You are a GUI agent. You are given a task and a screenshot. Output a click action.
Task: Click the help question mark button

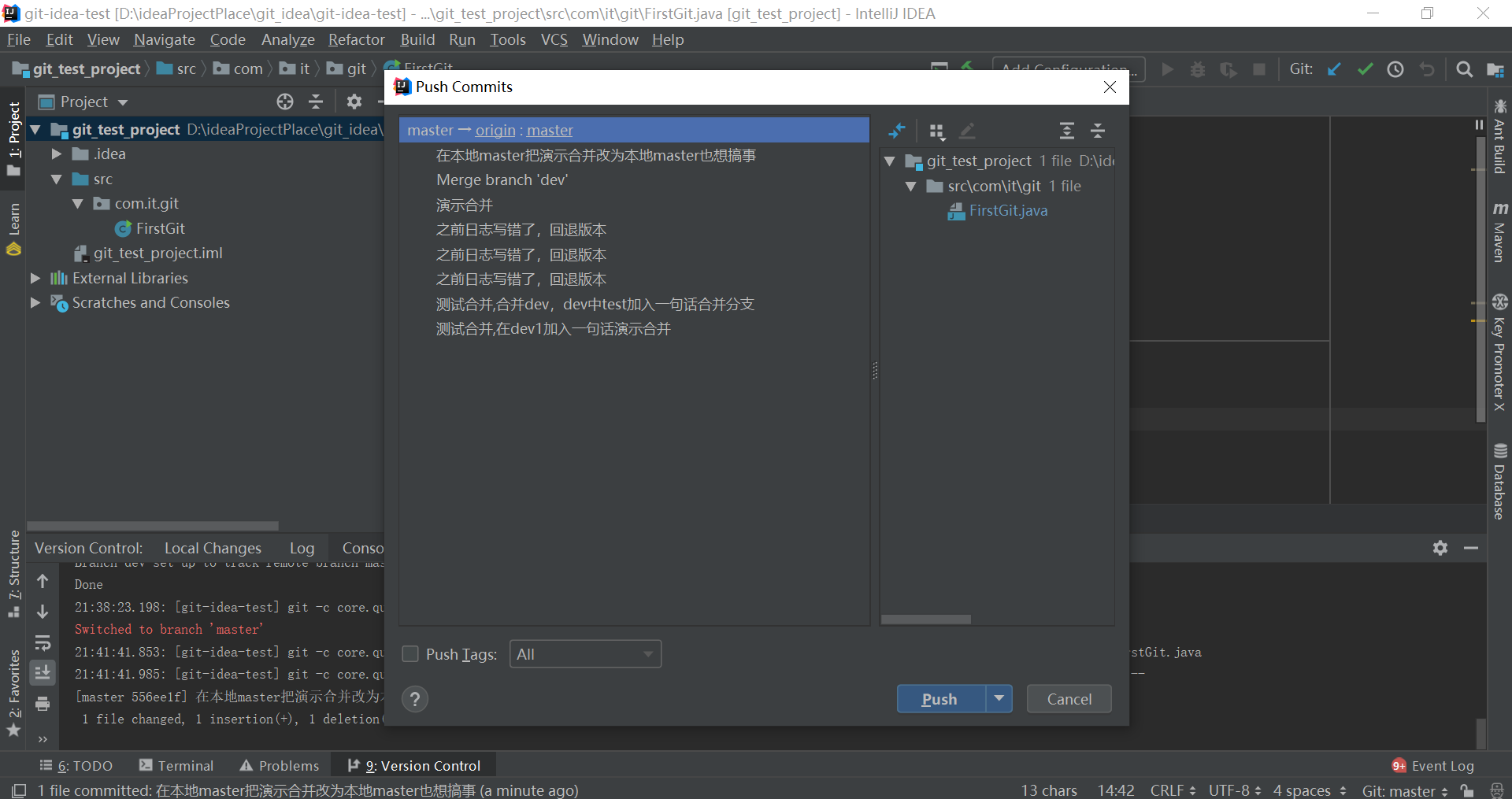(415, 699)
